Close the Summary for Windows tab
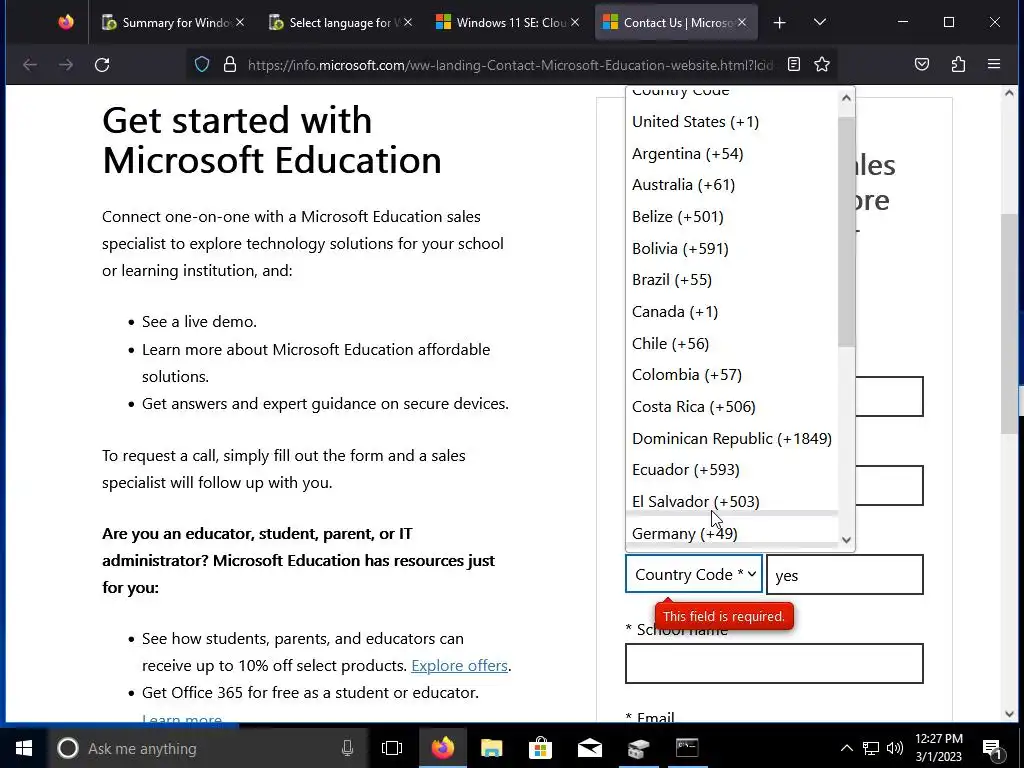The height and width of the screenshot is (768, 1024). [x=240, y=22]
